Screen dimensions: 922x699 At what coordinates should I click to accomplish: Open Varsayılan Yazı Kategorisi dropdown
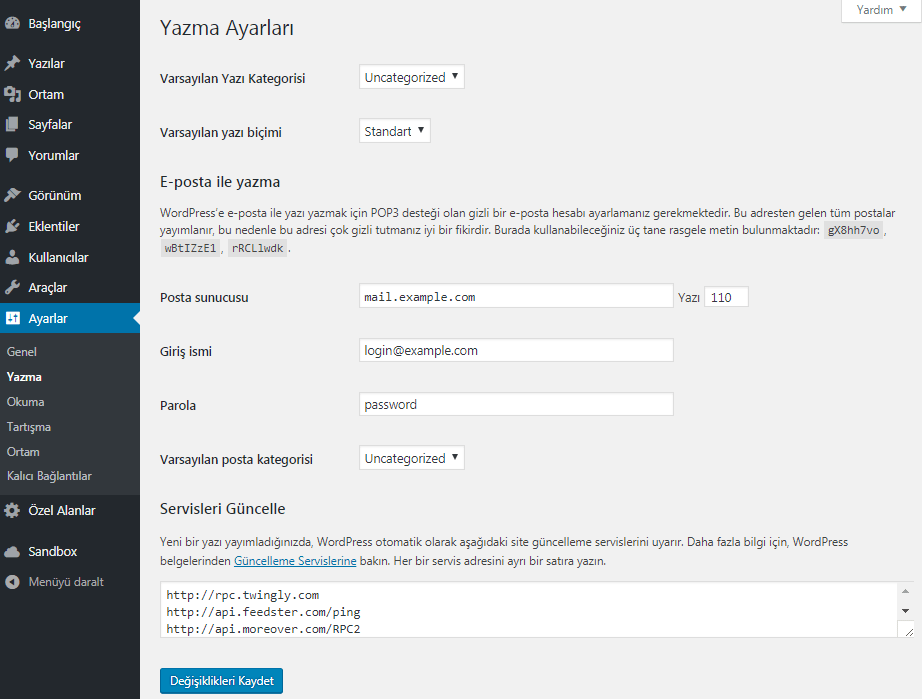coord(412,77)
